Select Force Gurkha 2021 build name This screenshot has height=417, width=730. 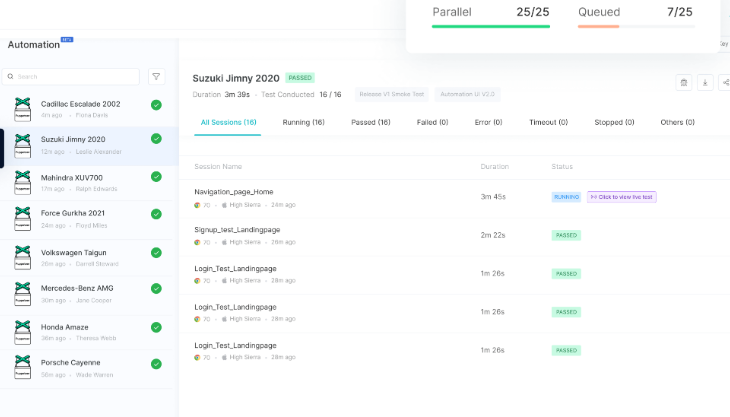click(x=73, y=213)
